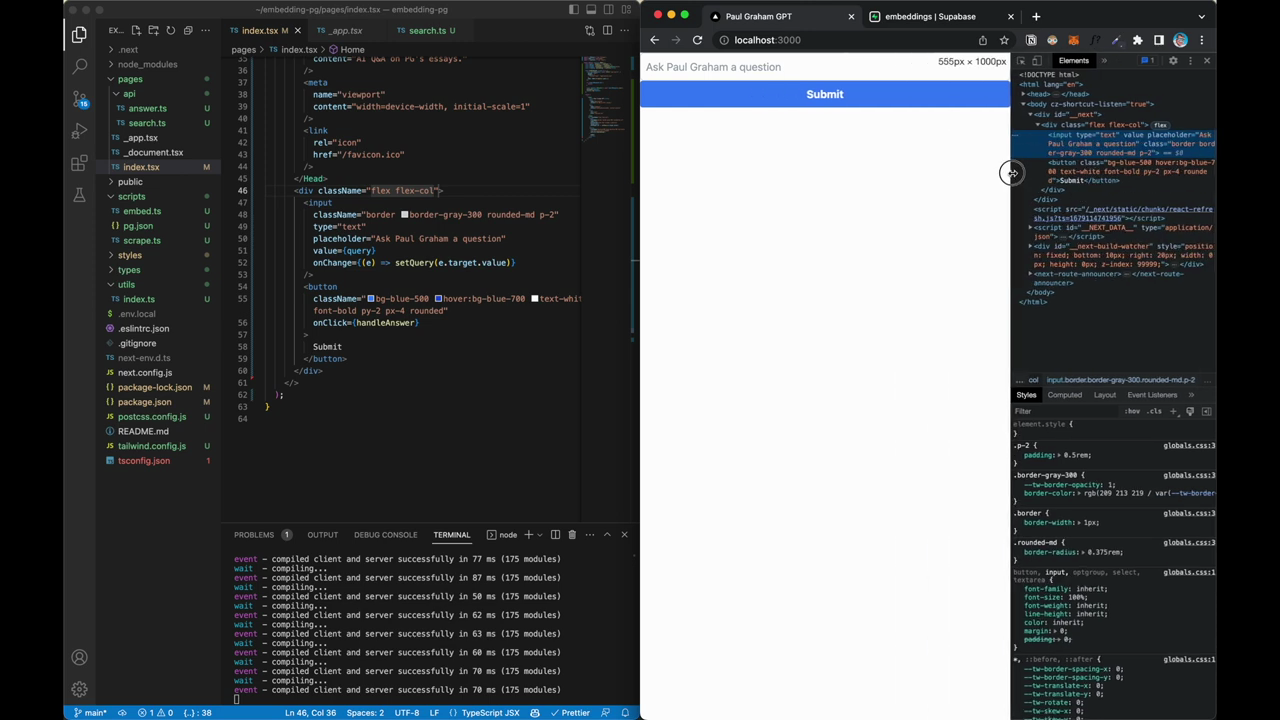Screen dimensions: 1280x720
Task: Expand the styles folder
Action: pyautogui.click(x=130, y=255)
